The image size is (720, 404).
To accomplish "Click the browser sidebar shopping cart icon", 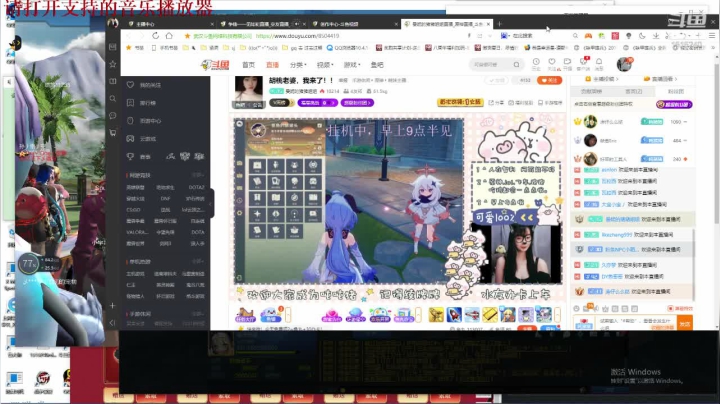I will click(112, 133).
